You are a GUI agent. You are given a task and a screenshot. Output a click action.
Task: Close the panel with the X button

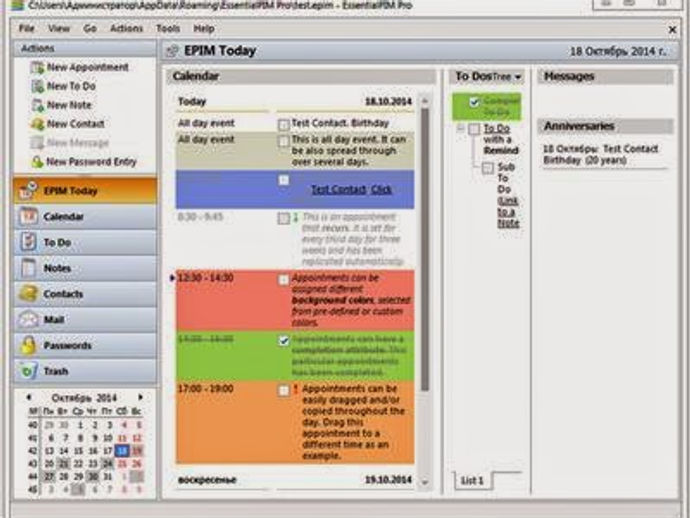(x=672, y=29)
